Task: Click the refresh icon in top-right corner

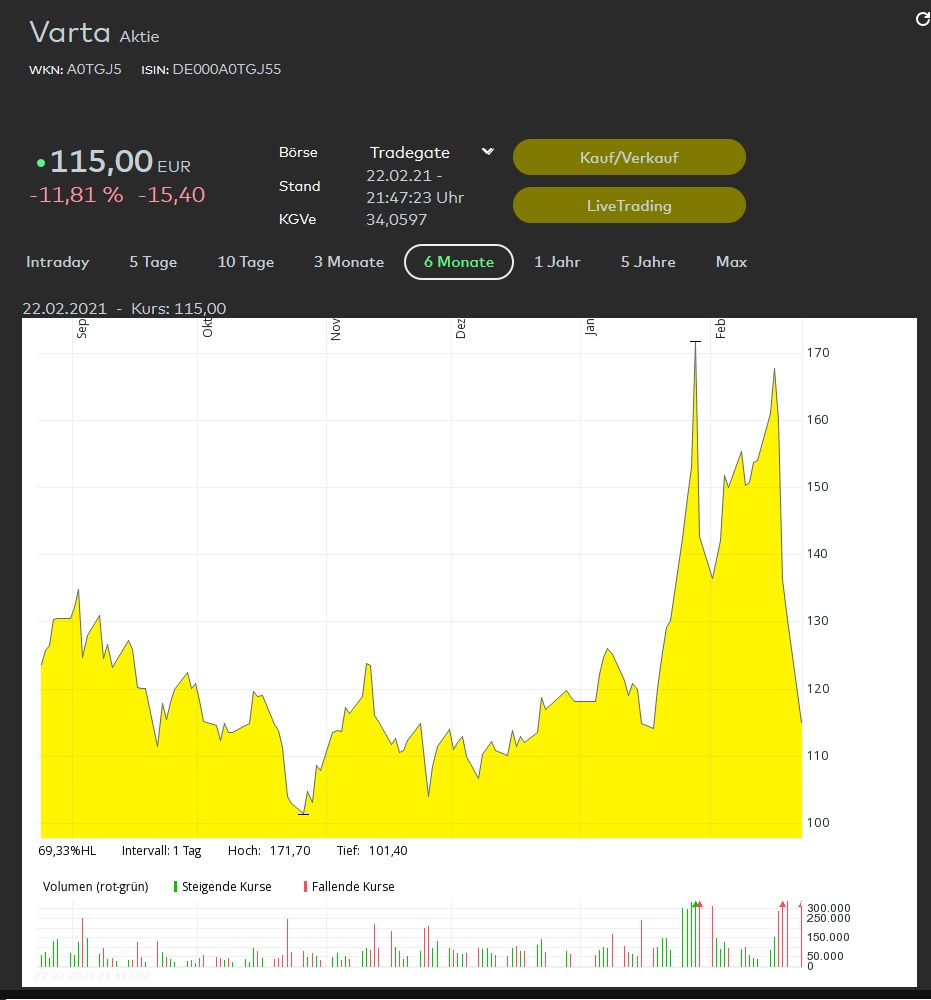Action: pyautogui.click(x=922, y=20)
